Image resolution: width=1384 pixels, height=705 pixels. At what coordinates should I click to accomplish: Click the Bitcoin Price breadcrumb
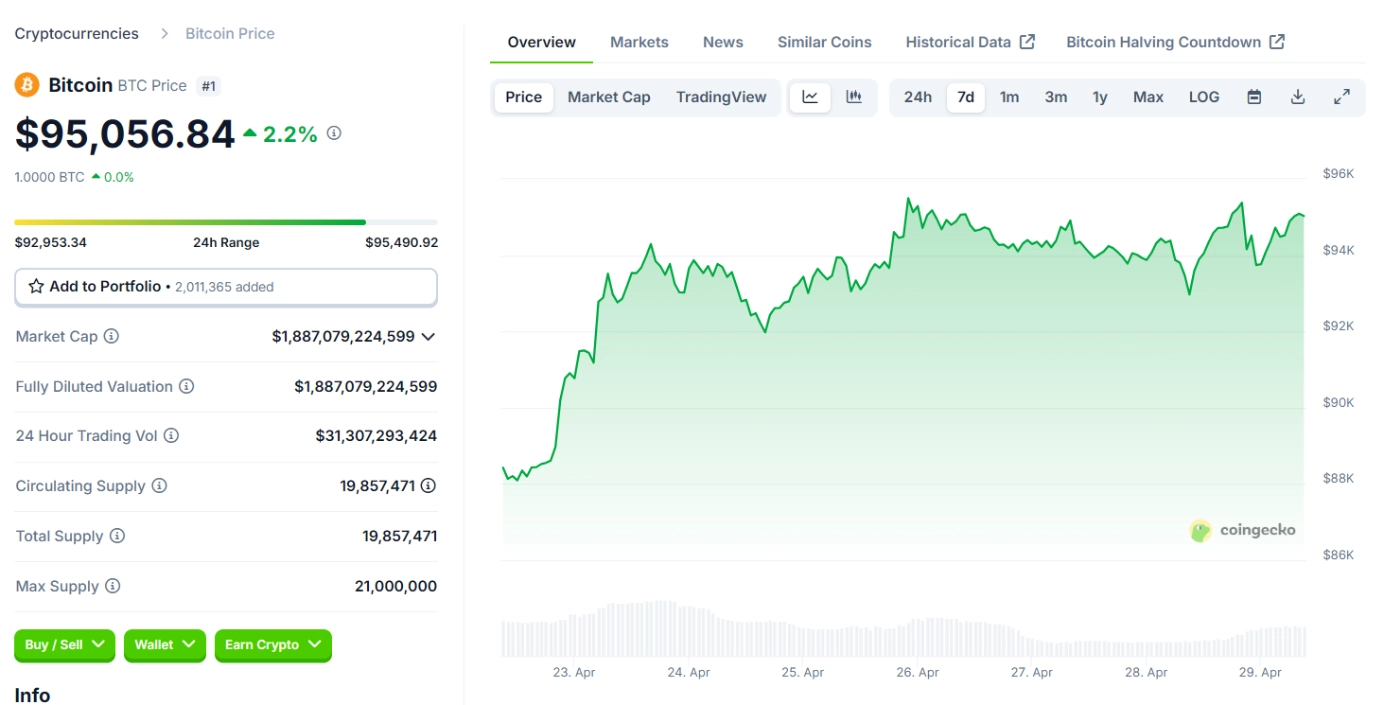tap(230, 33)
